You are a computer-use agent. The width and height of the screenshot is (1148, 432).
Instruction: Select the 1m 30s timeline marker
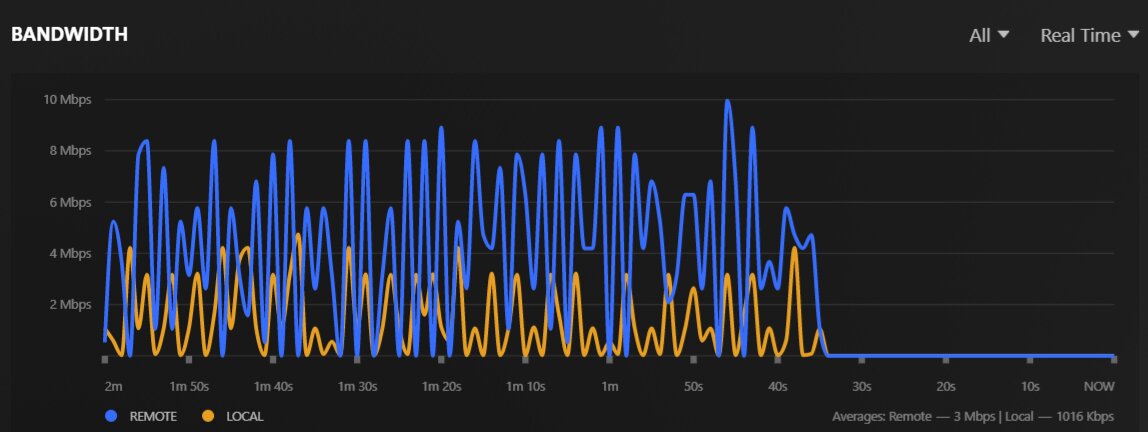357,387
